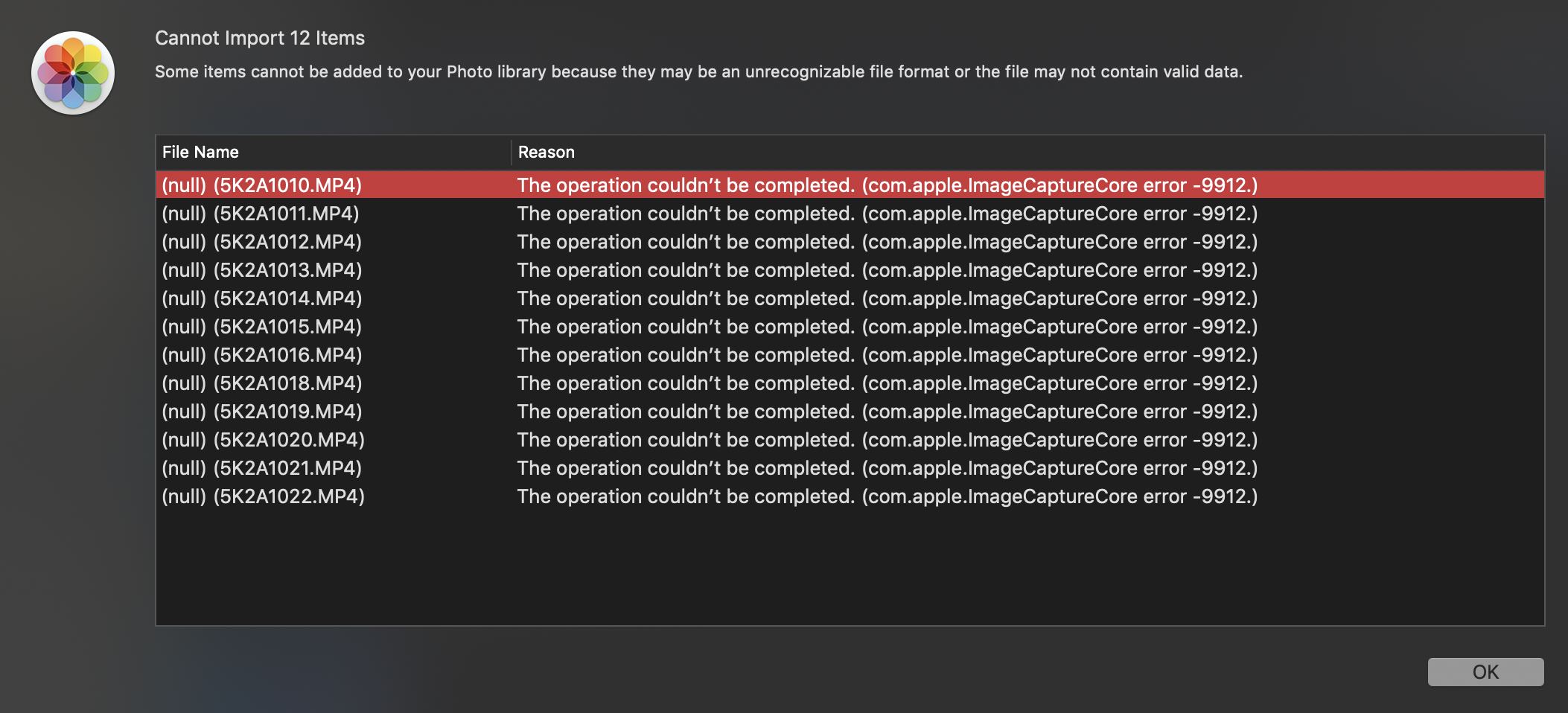Select the File Name column header
Screen dimensions: 1568x713
[200, 152]
